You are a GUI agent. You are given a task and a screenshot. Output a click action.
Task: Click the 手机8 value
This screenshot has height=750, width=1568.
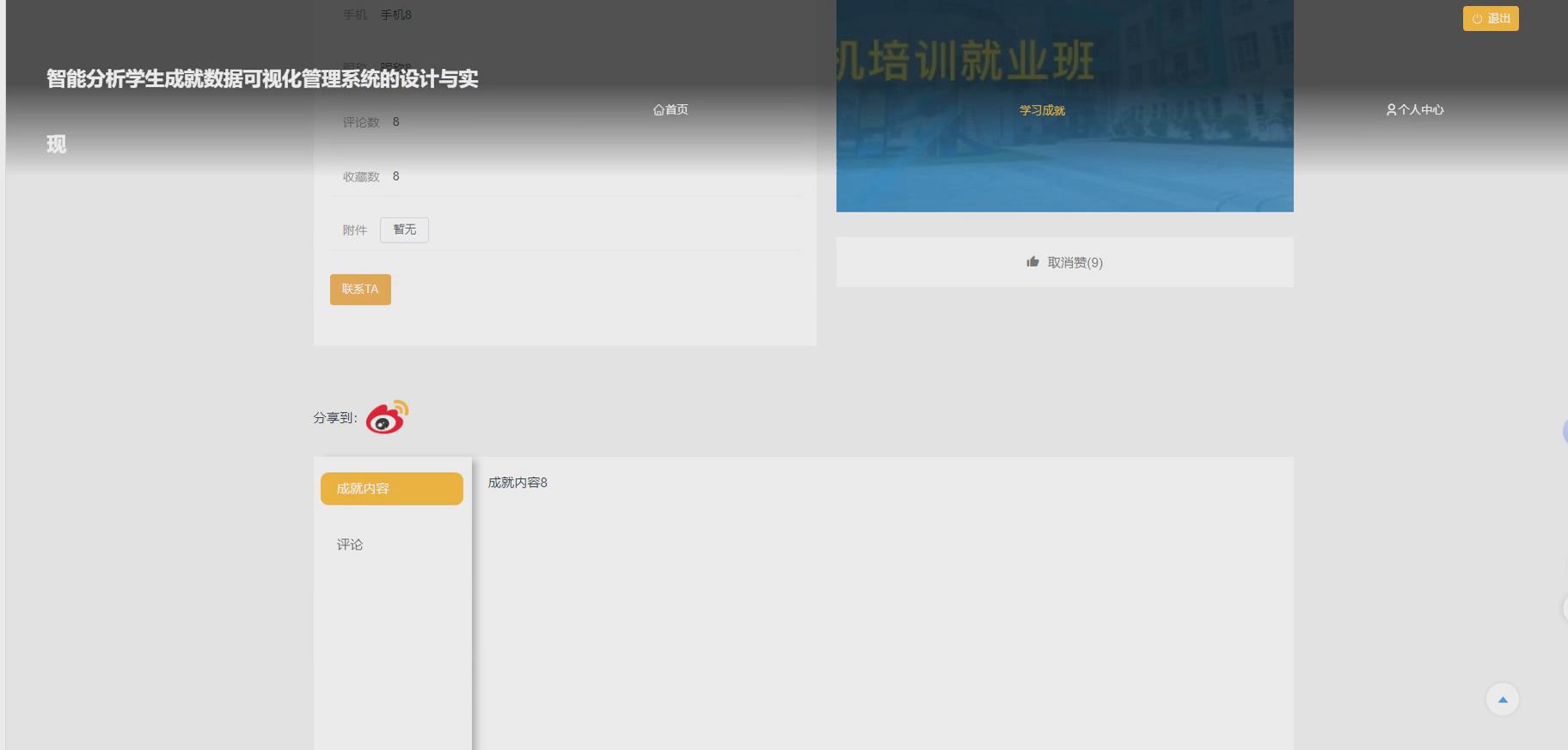(x=396, y=15)
